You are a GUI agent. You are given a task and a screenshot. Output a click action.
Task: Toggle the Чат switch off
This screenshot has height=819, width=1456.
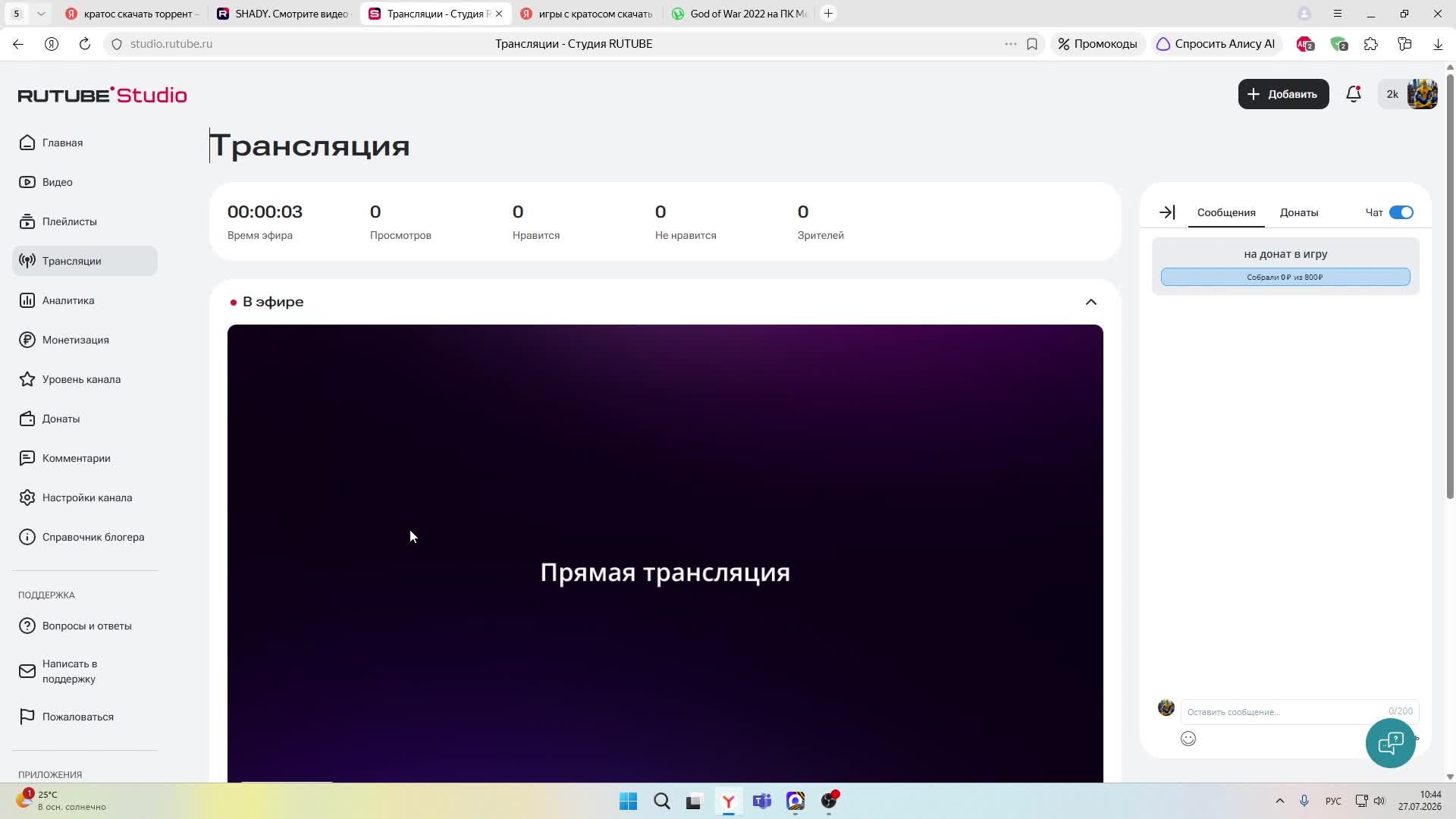click(1401, 212)
